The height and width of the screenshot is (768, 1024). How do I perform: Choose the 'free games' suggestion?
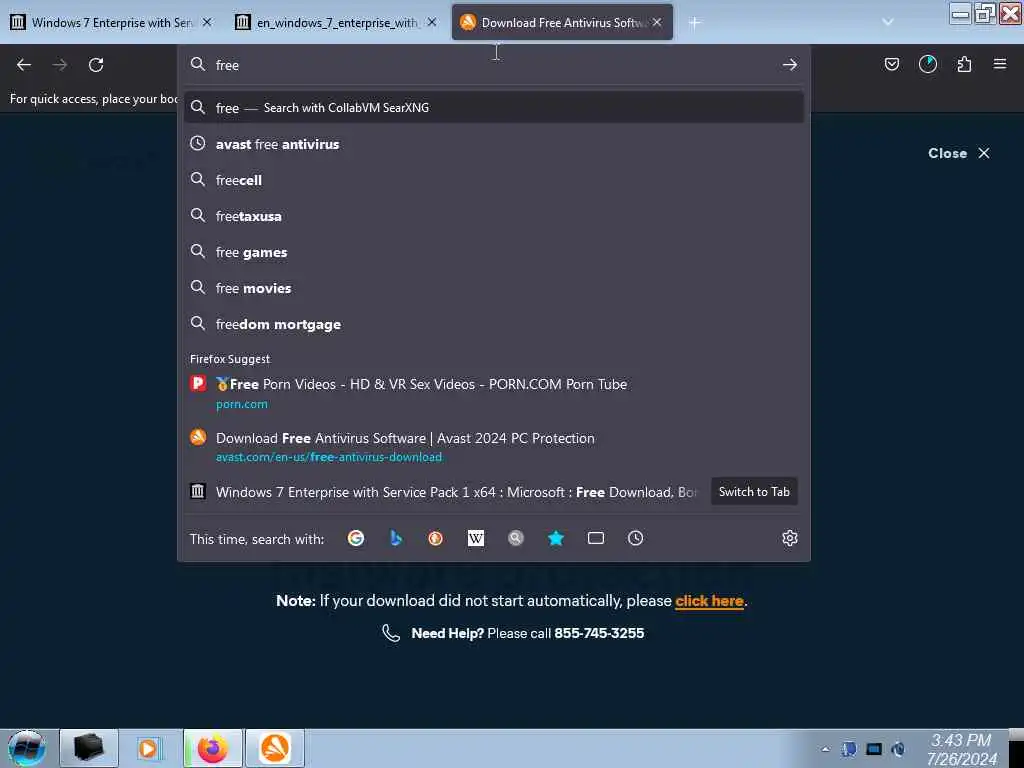click(x=494, y=252)
